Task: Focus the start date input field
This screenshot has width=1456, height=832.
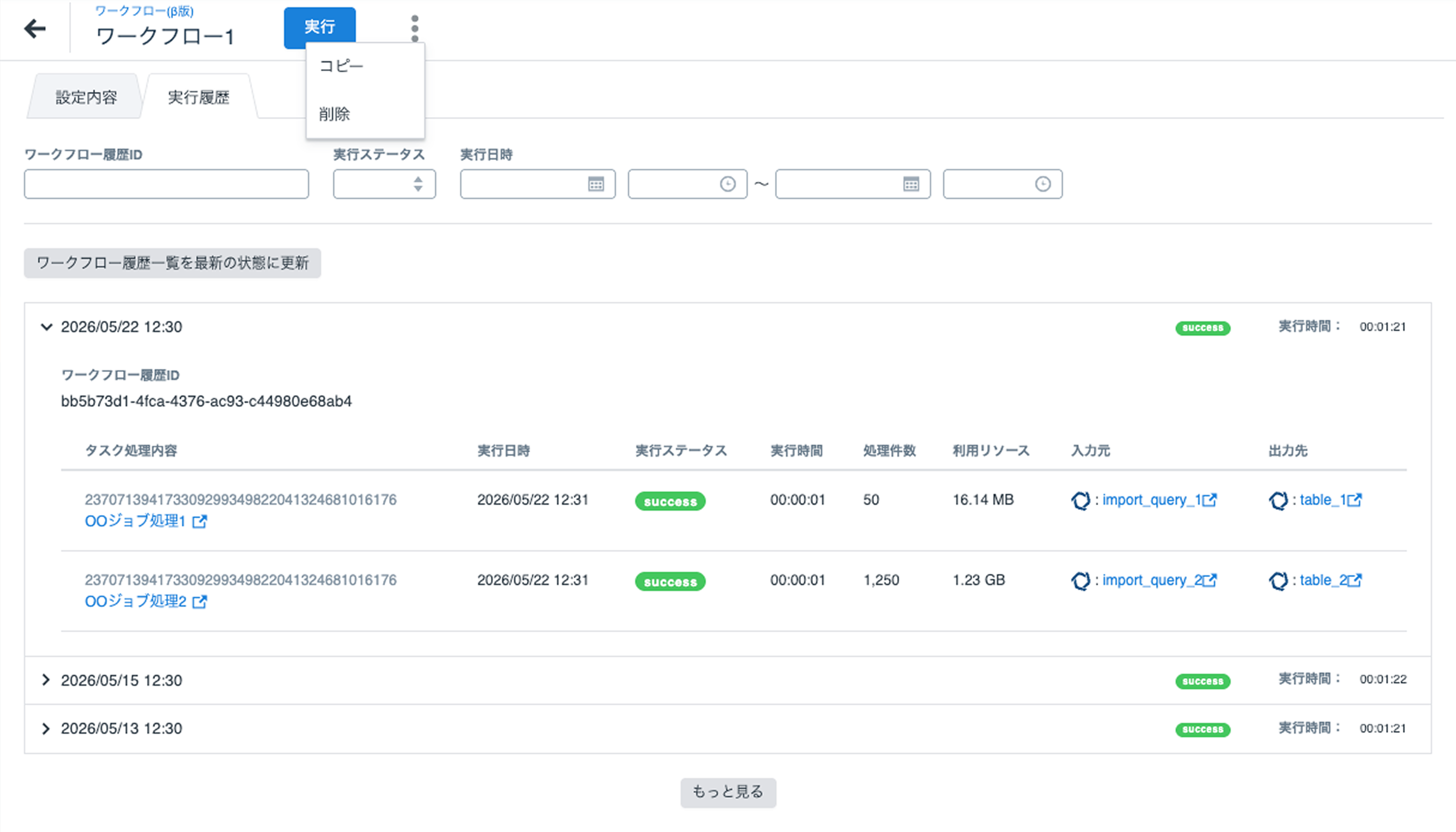Action: pos(538,184)
